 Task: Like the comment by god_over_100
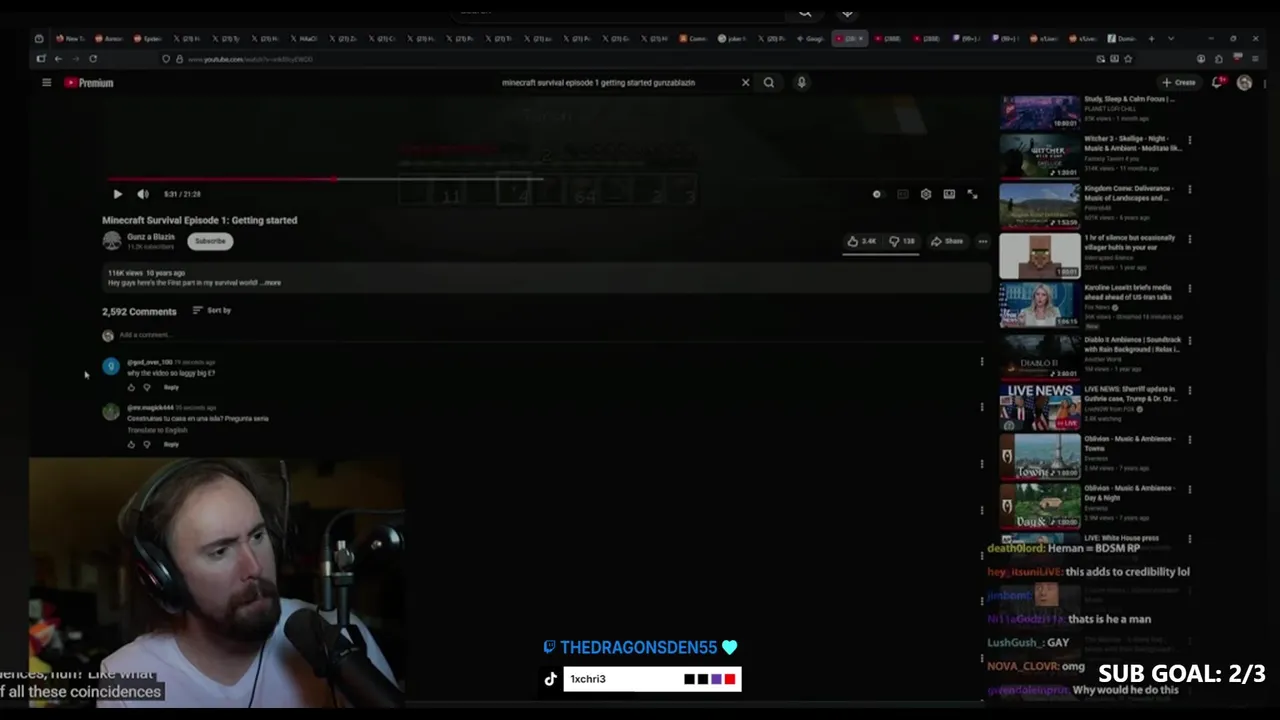coord(131,387)
